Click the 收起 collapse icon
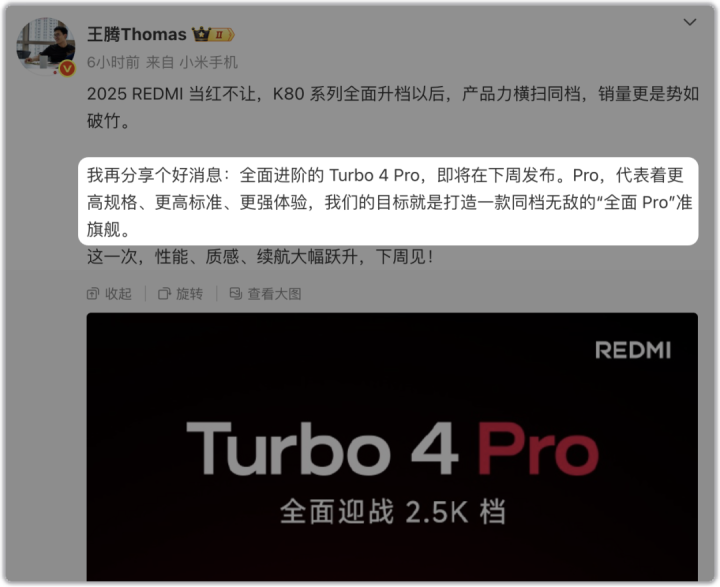 coord(93,294)
